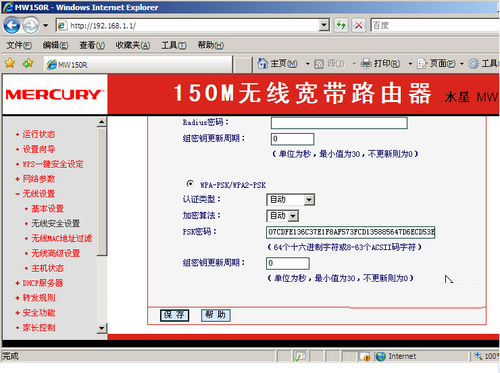Screen dimensions: 500x373
Task: Click the green Refresh page icon
Action: 341,25
